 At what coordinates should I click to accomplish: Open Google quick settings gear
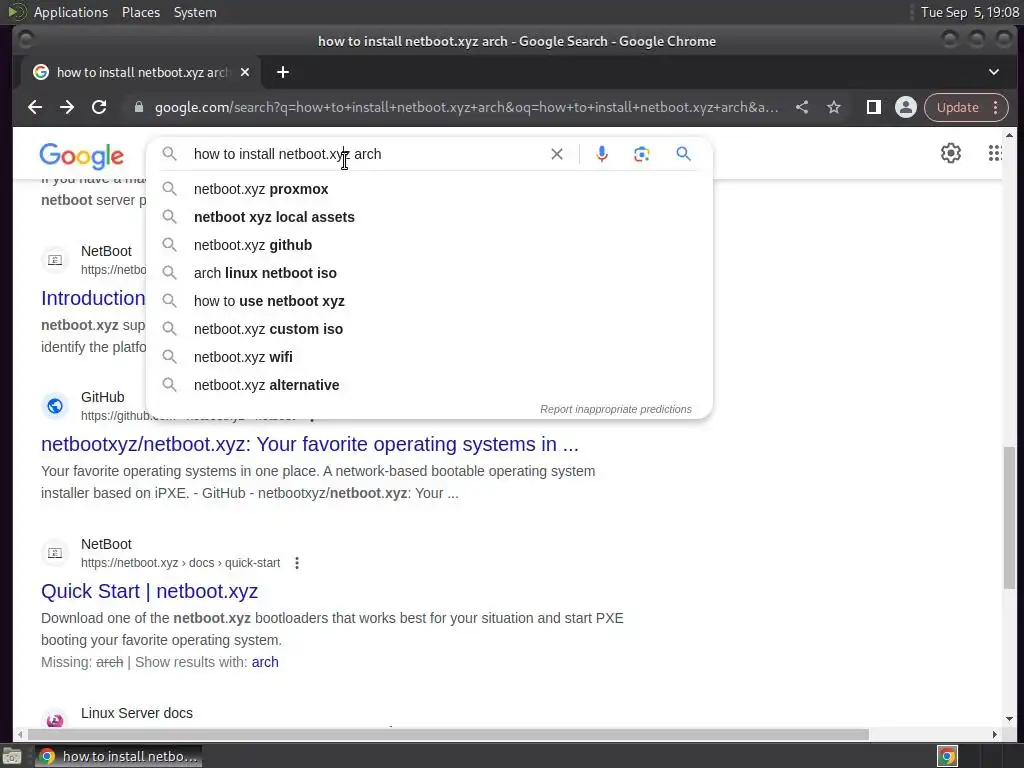[x=951, y=153]
